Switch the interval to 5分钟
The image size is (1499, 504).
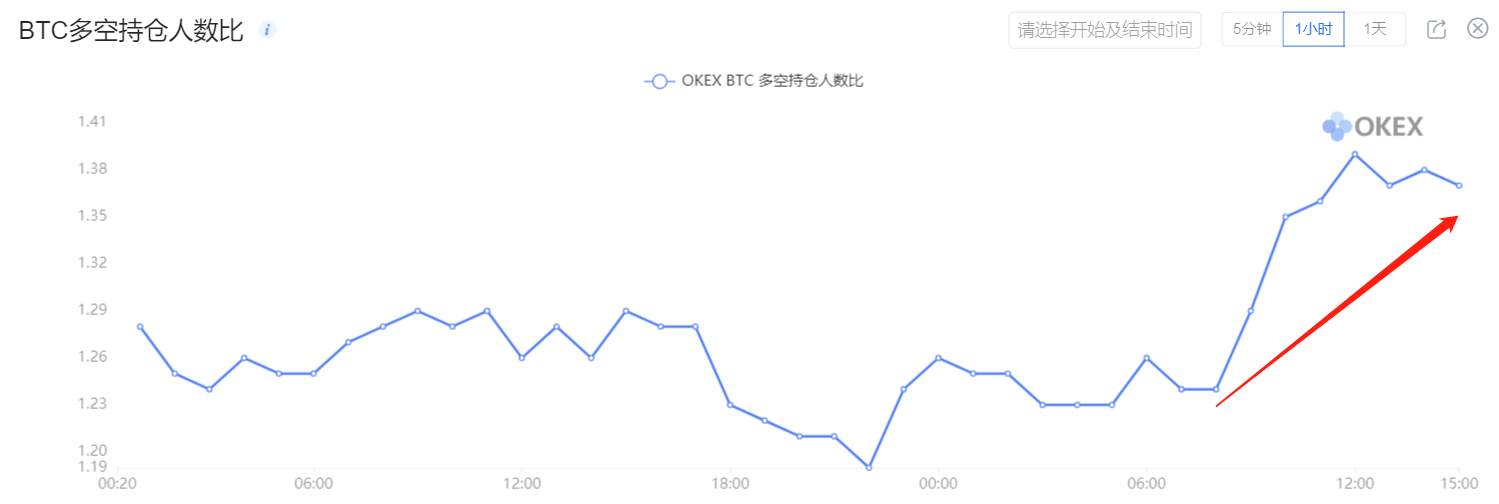click(x=1252, y=29)
